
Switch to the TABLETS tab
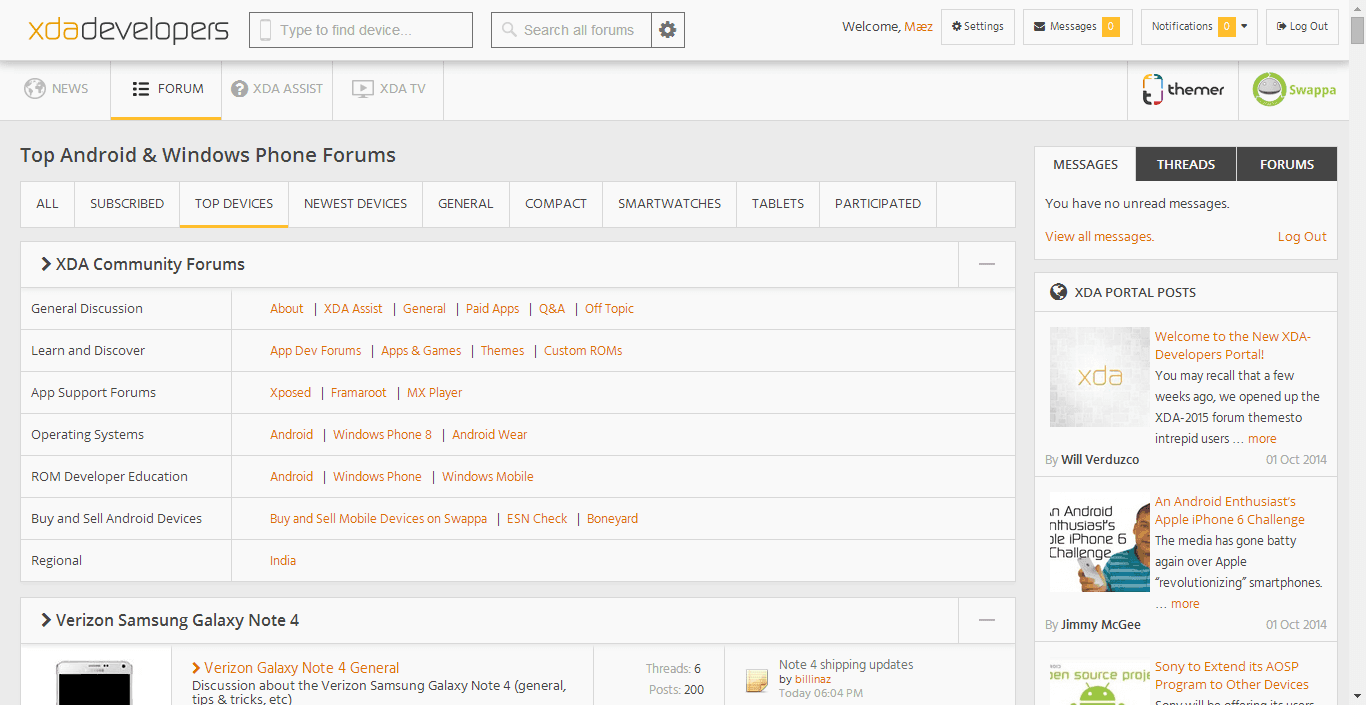coord(778,204)
